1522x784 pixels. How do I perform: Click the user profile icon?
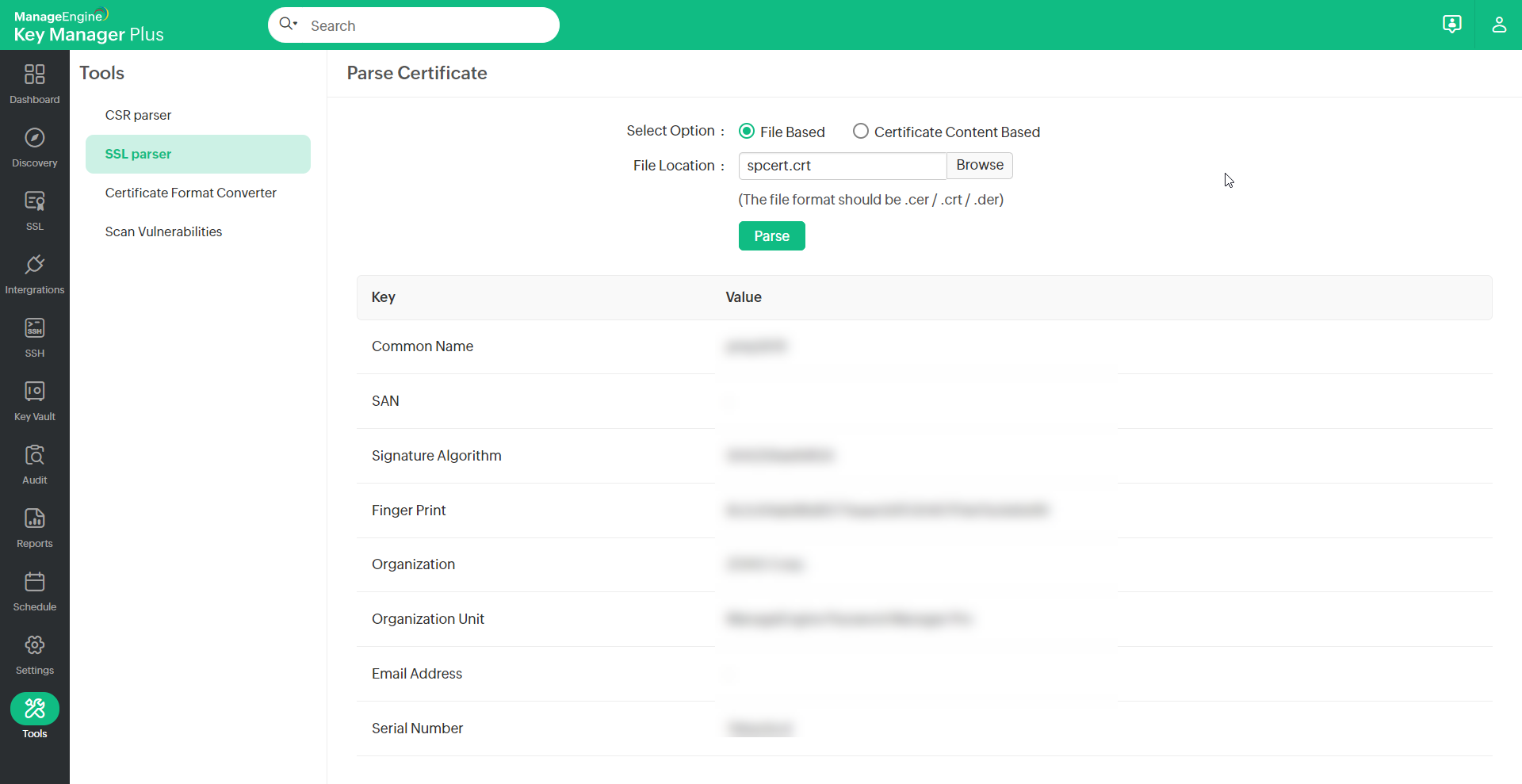[1499, 25]
